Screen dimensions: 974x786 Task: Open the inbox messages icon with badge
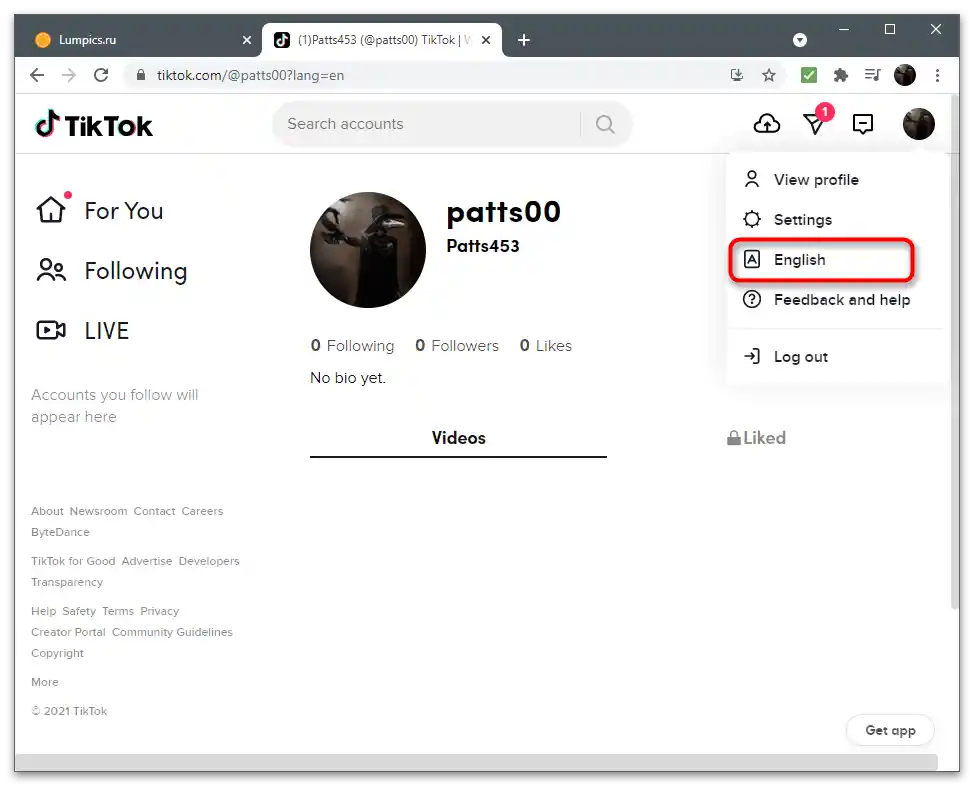815,124
